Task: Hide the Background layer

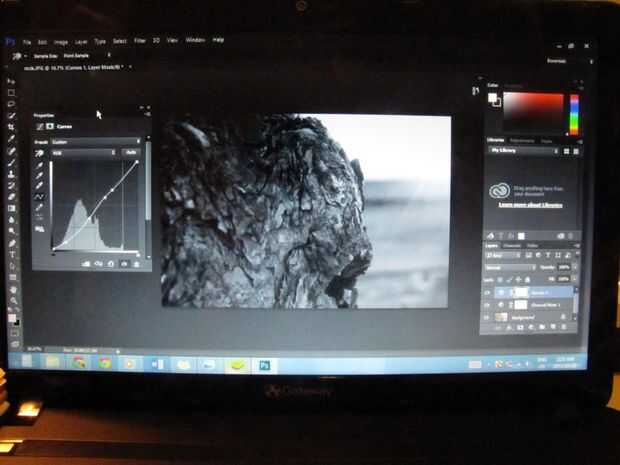Action: coord(487,317)
